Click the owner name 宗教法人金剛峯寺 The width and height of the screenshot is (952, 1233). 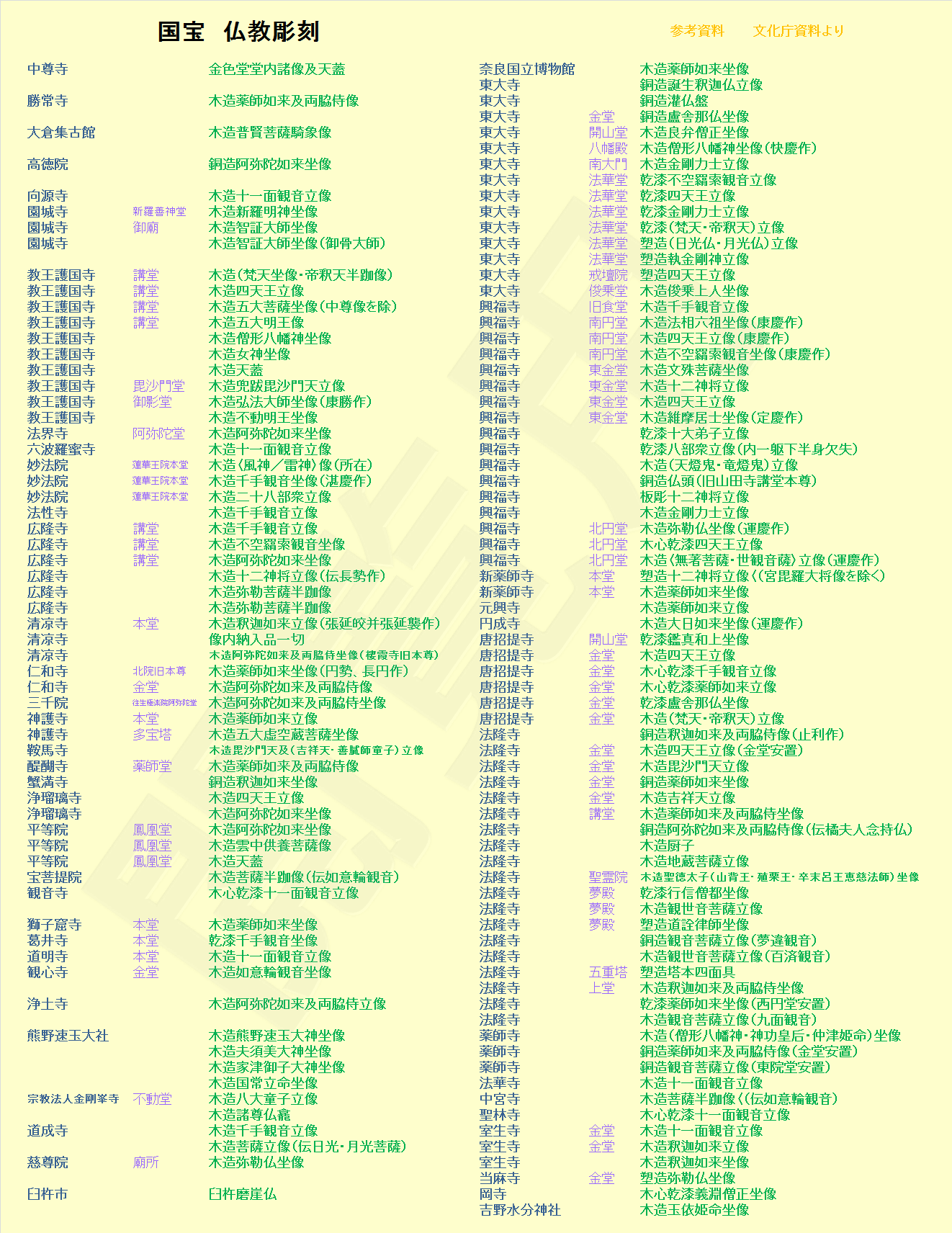(x=73, y=1099)
